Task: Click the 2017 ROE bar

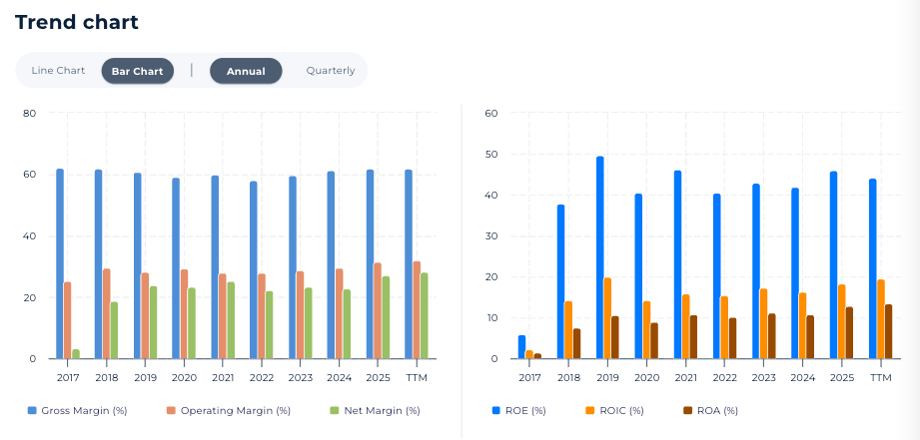Action: [x=522, y=347]
